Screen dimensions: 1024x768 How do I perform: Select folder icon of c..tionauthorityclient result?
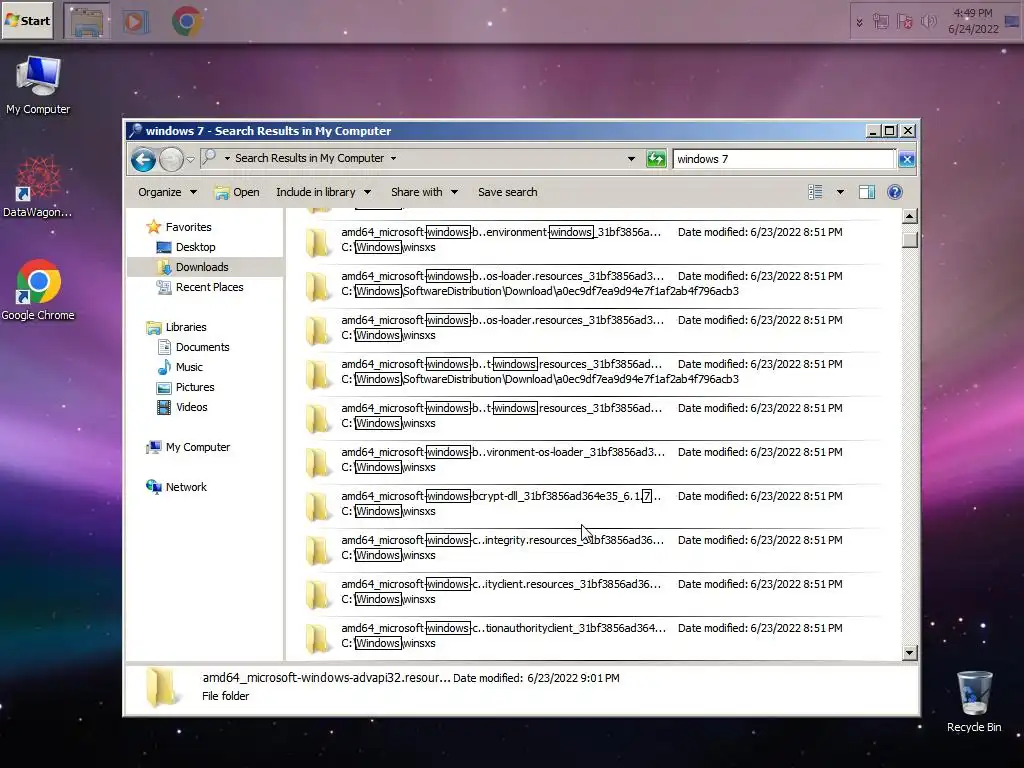tap(317, 638)
